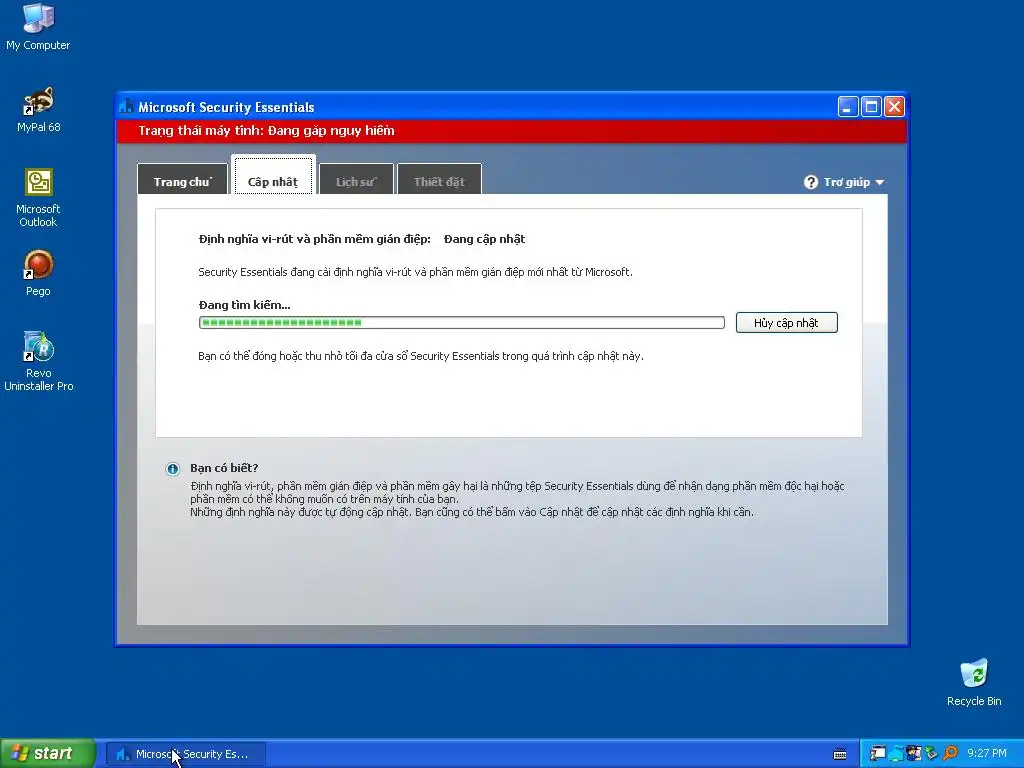Open the Trợ giúp dropdown arrow
Screen dimensions: 1024x768
coord(880,183)
